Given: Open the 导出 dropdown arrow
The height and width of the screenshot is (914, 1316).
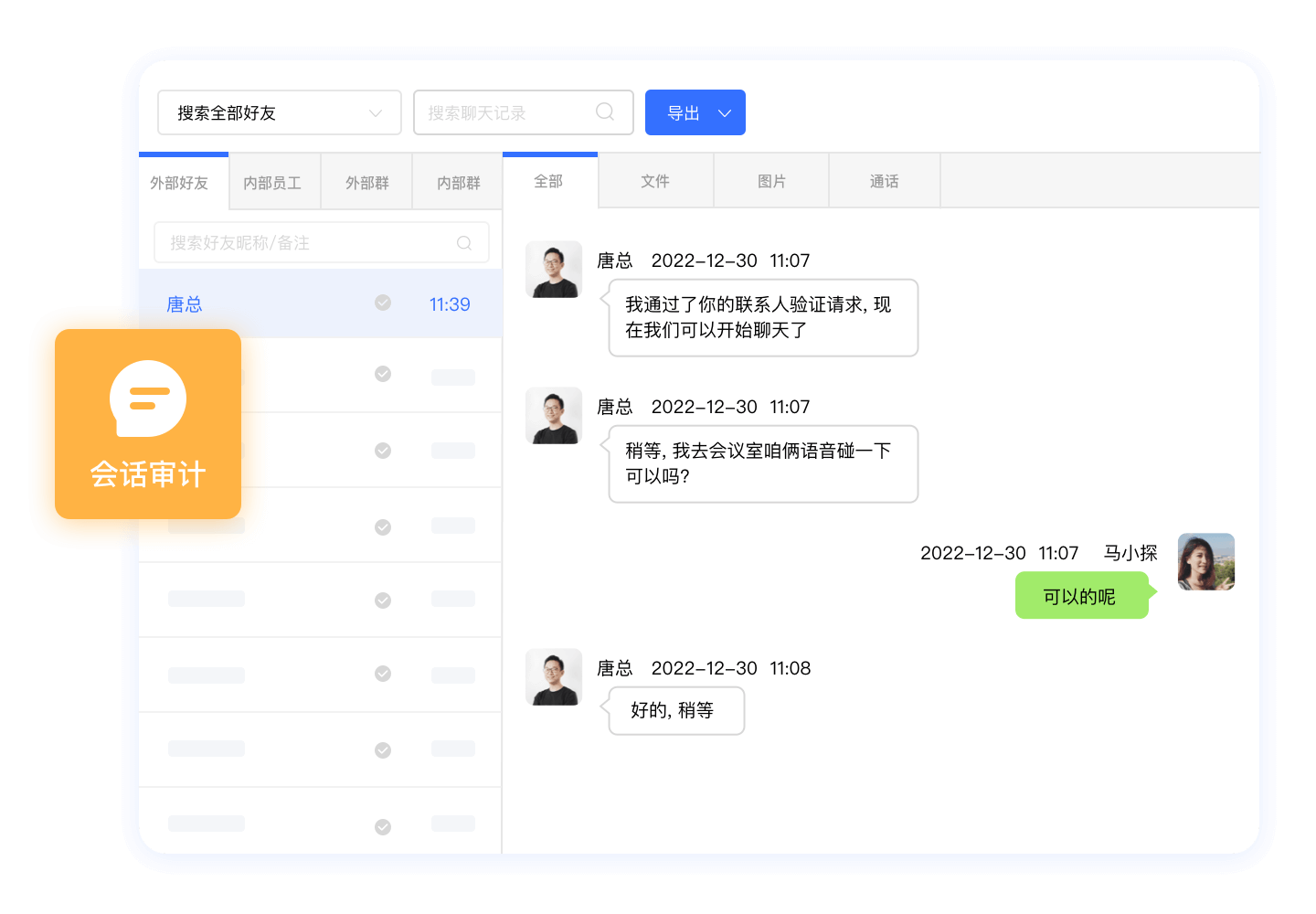Looking at the screenshot, I should pos(725,113).
